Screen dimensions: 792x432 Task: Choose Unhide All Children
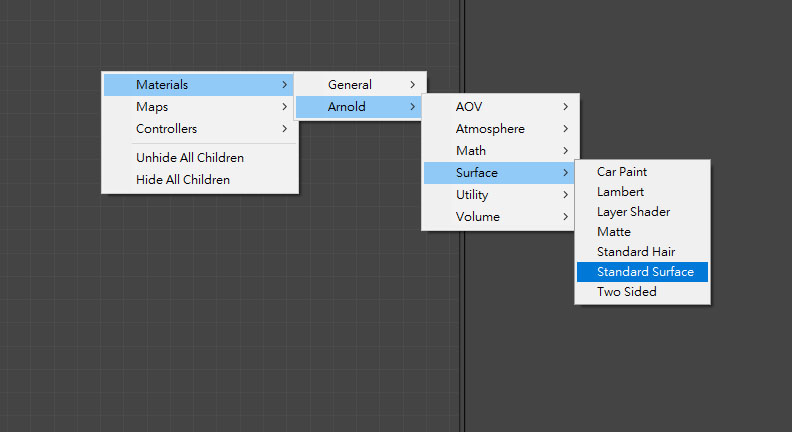click(x=190, y=158)
